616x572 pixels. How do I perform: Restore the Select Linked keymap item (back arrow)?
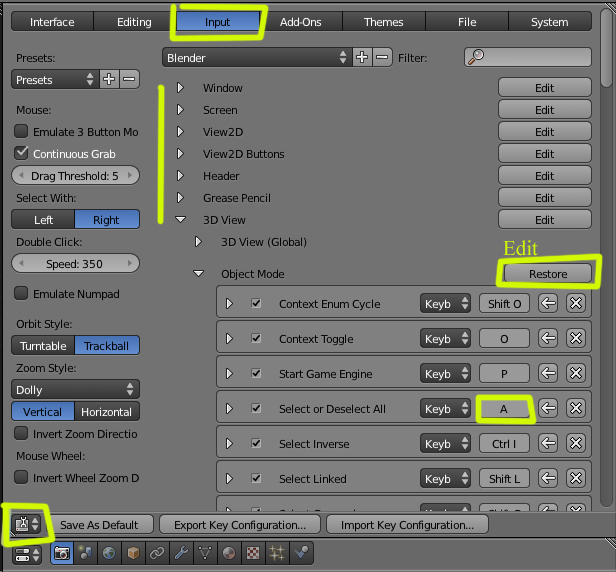coord(548,478)
